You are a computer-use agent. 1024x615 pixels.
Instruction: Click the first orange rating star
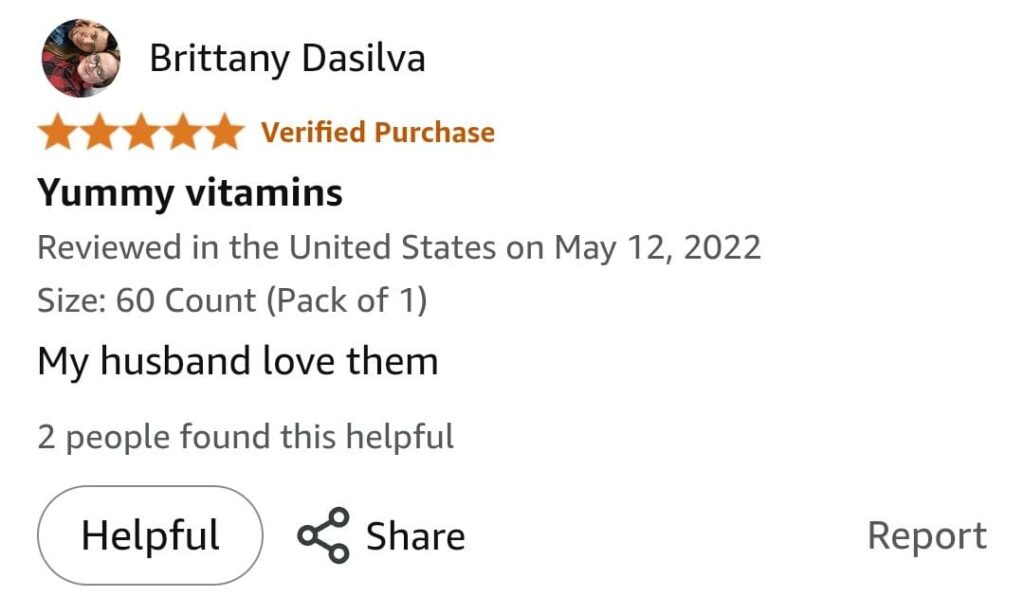pyautogui.click(x=58, y=132)
